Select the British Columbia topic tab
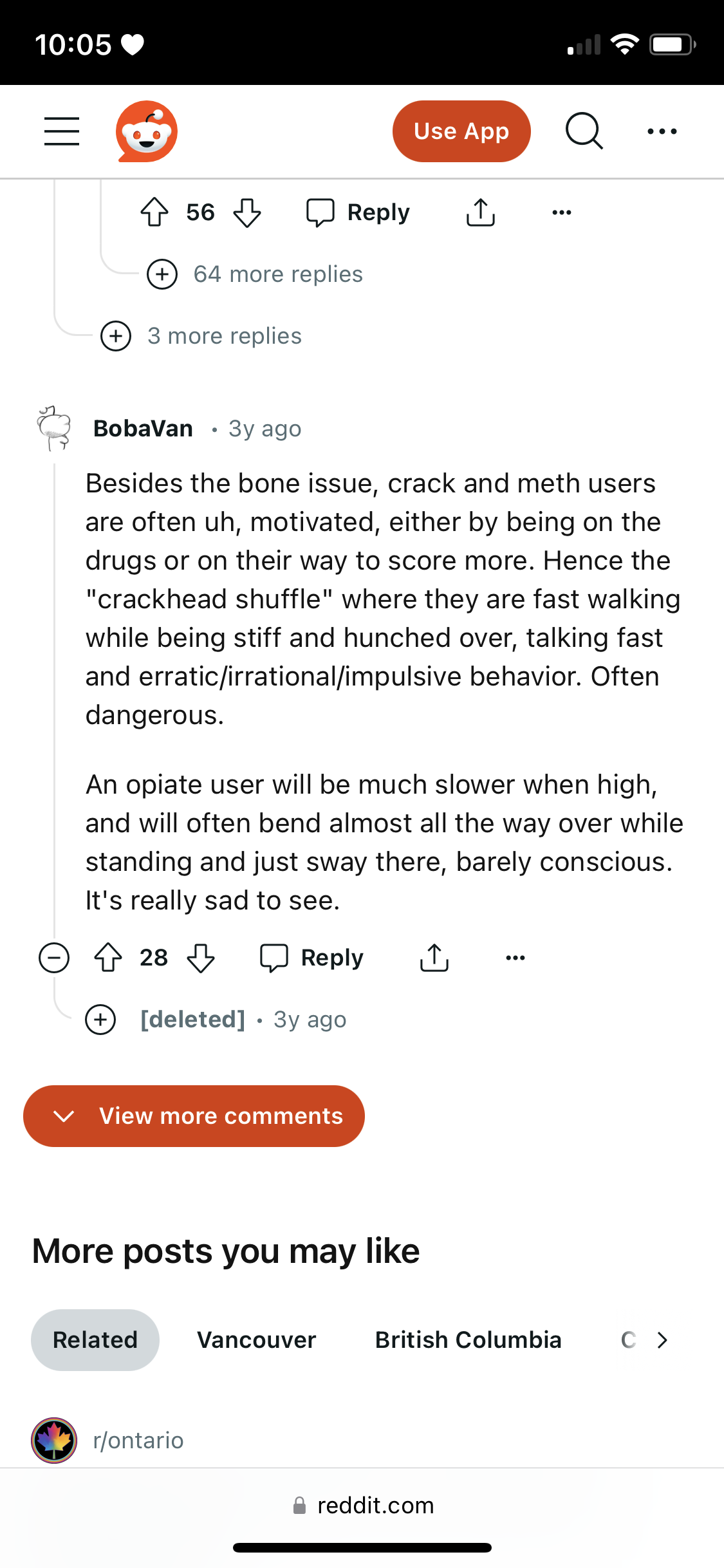This screenshot has height=1568, width=724. [x=468, y=1340]
